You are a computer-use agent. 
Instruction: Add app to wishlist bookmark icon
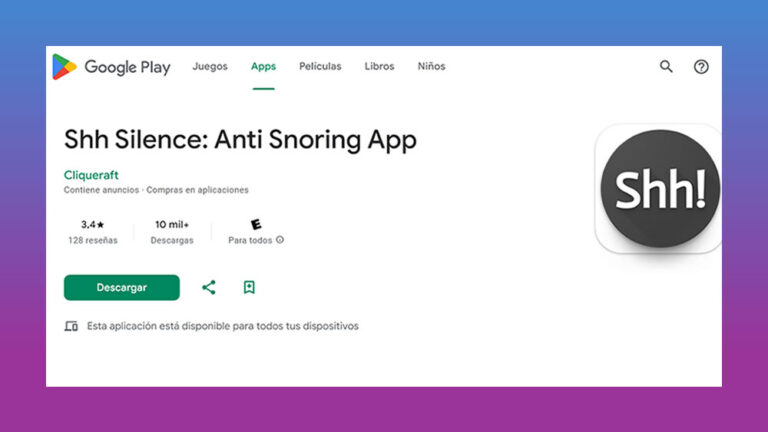(x=249, y=288)
